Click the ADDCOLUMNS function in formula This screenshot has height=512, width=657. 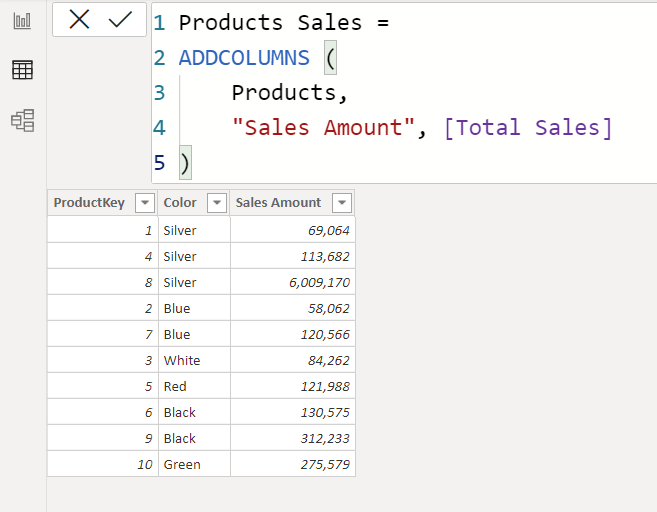pos(244,58)
